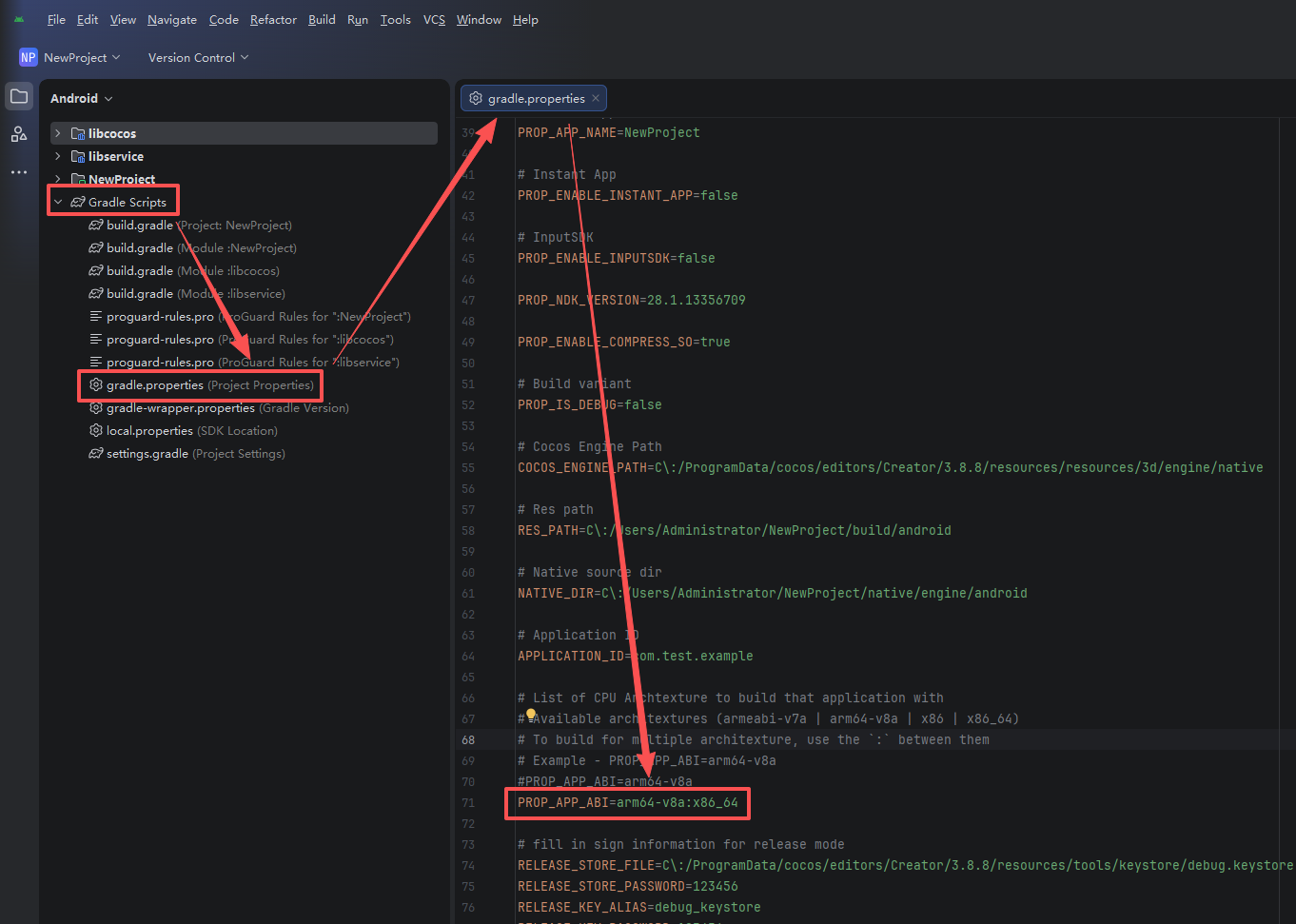1296x924 pixels.
Task: Click the gear icon on the gradle.properties tab
Action: pyautogui.click(x=476, y=98)
